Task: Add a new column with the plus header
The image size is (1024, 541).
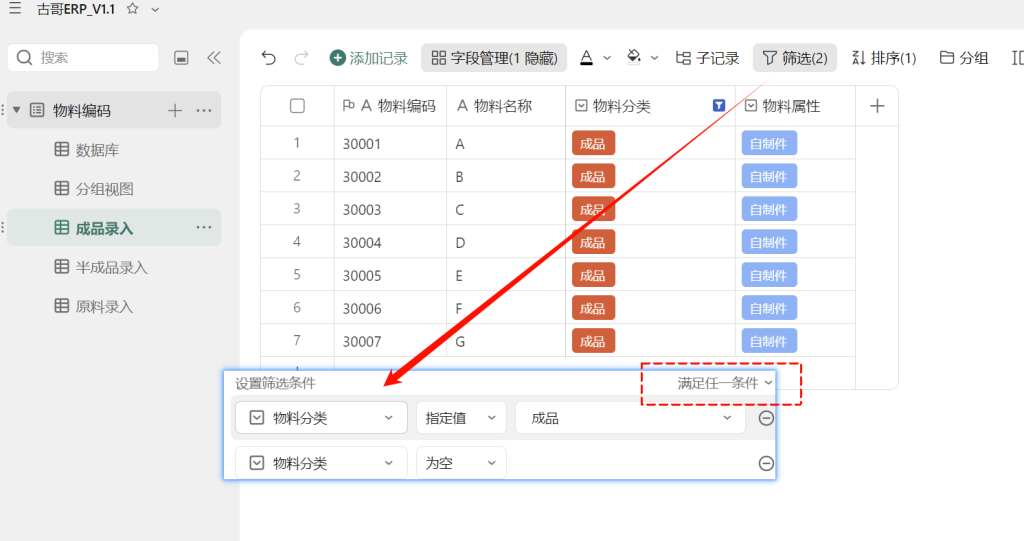Action: click(877, 106)
